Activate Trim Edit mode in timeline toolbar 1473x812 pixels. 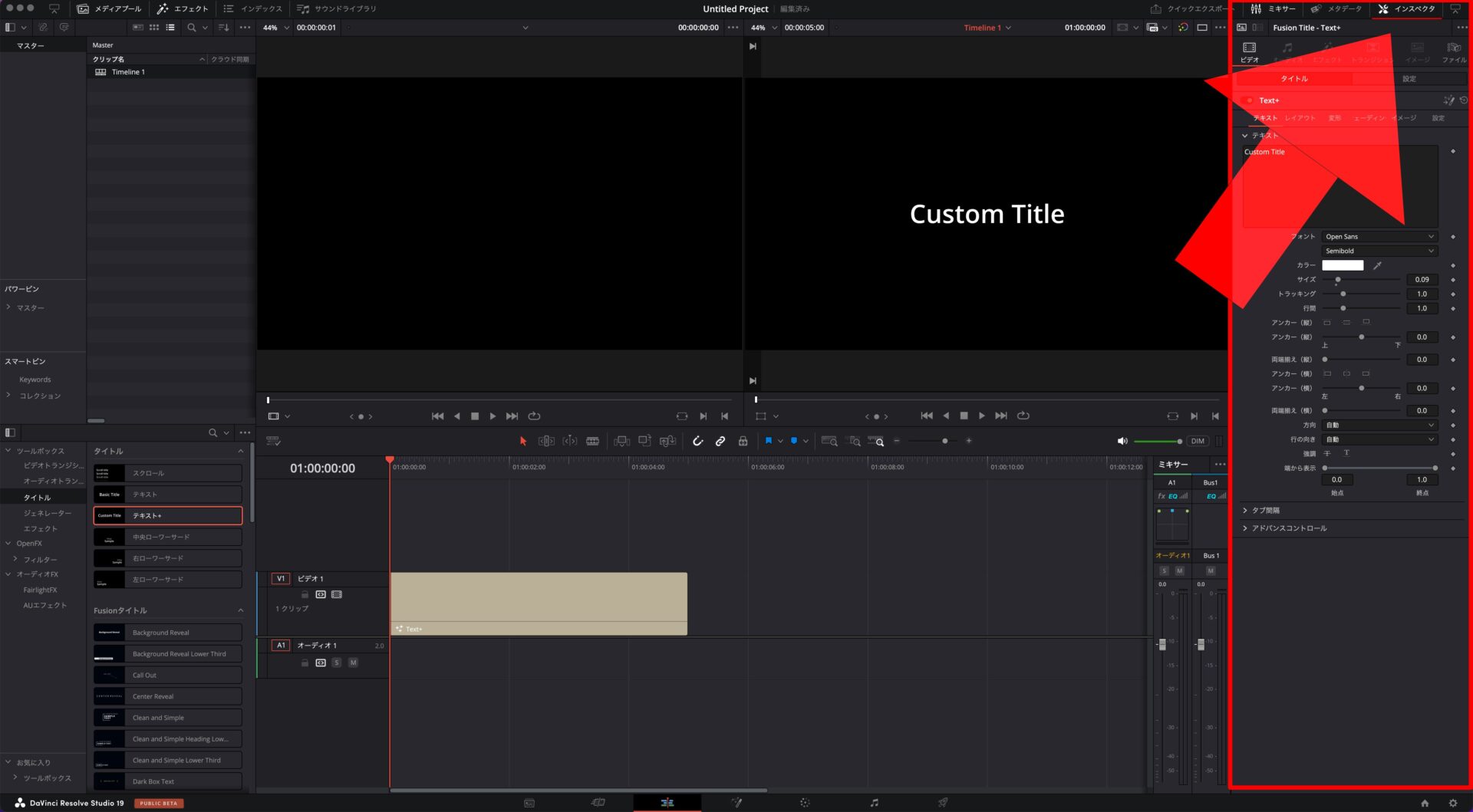pyautogui.click(x=546, y=441)
